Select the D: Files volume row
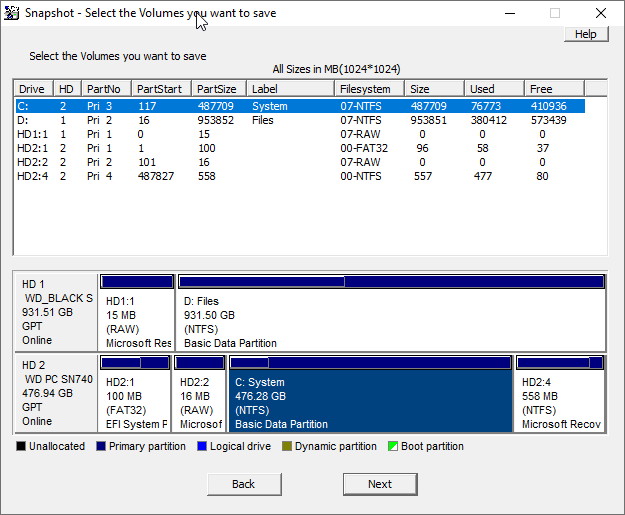This screenshot has width=625, height=515. coord(300,120)
